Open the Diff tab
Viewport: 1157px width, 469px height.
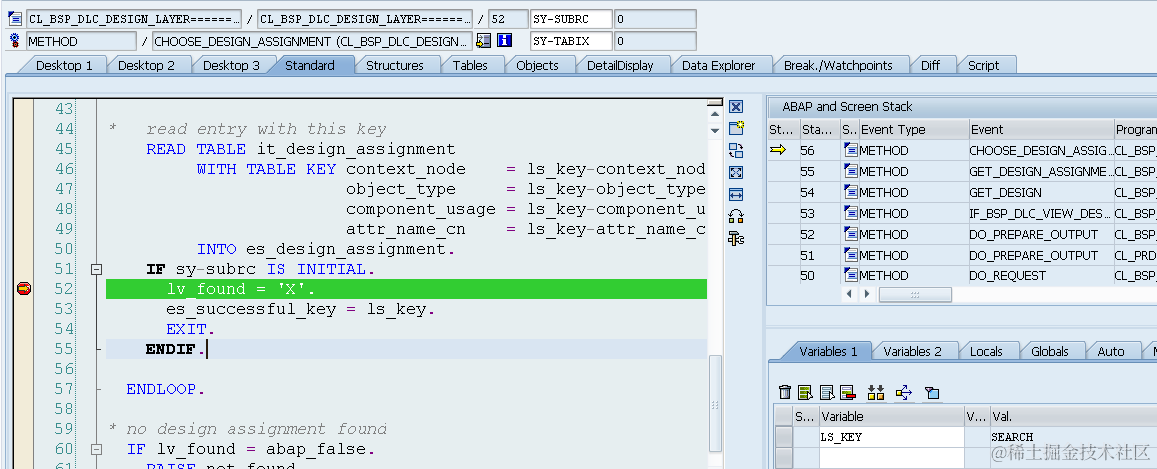[930, 65]
